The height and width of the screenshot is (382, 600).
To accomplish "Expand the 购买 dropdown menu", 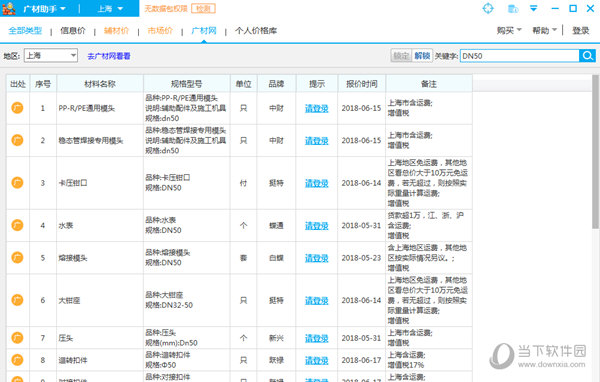I will 509,30.
